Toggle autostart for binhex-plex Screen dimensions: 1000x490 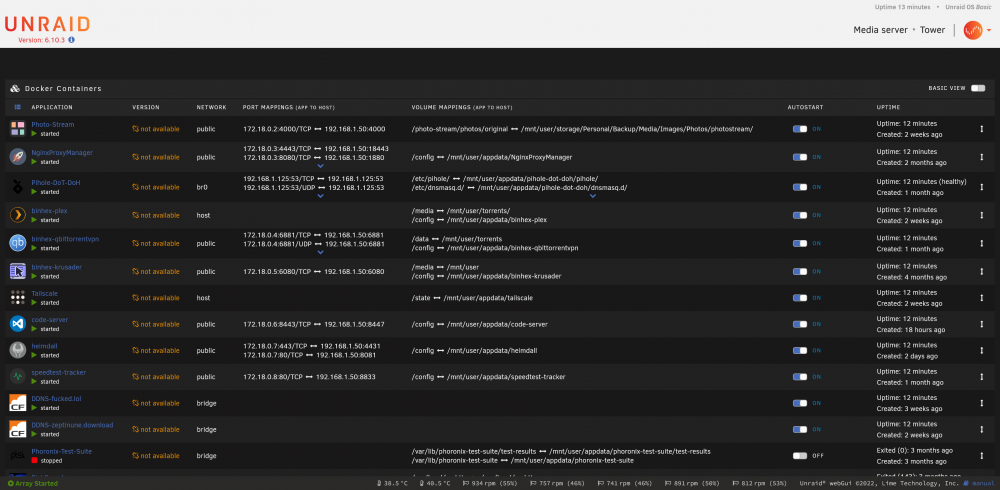click(x=800, y=215)
